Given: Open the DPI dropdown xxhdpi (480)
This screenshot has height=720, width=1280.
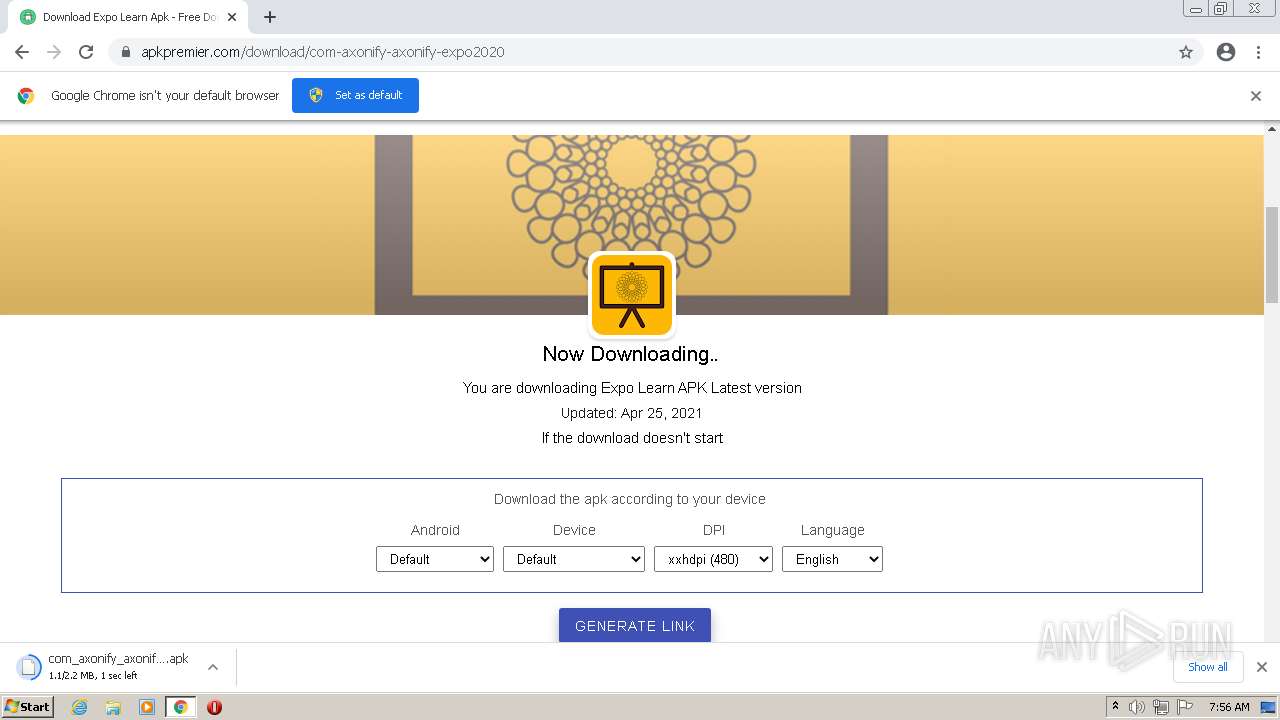Looking at the screenshot, I should [x=713, y=559].
